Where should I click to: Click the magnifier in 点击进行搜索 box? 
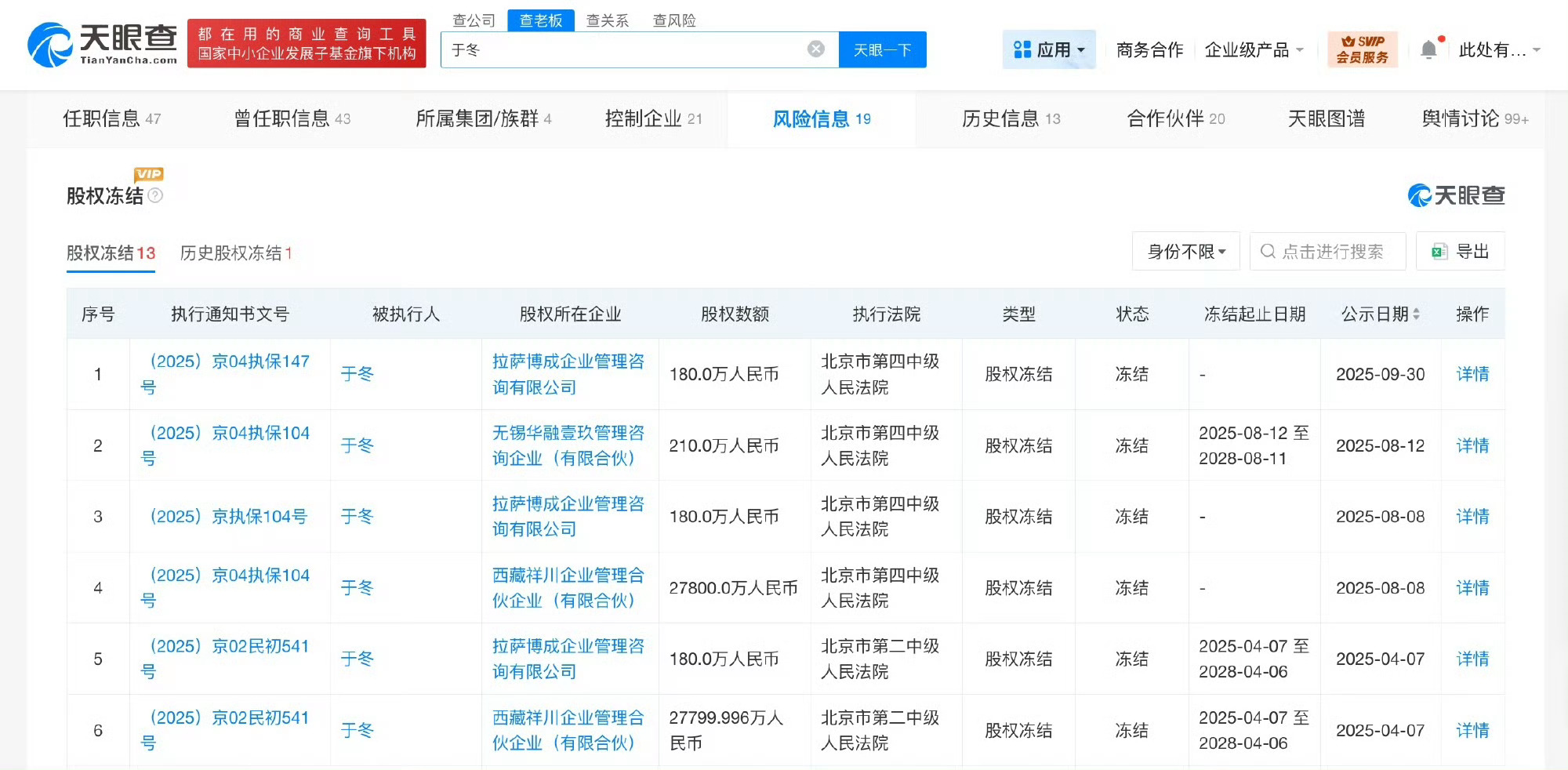point(1267,251)
